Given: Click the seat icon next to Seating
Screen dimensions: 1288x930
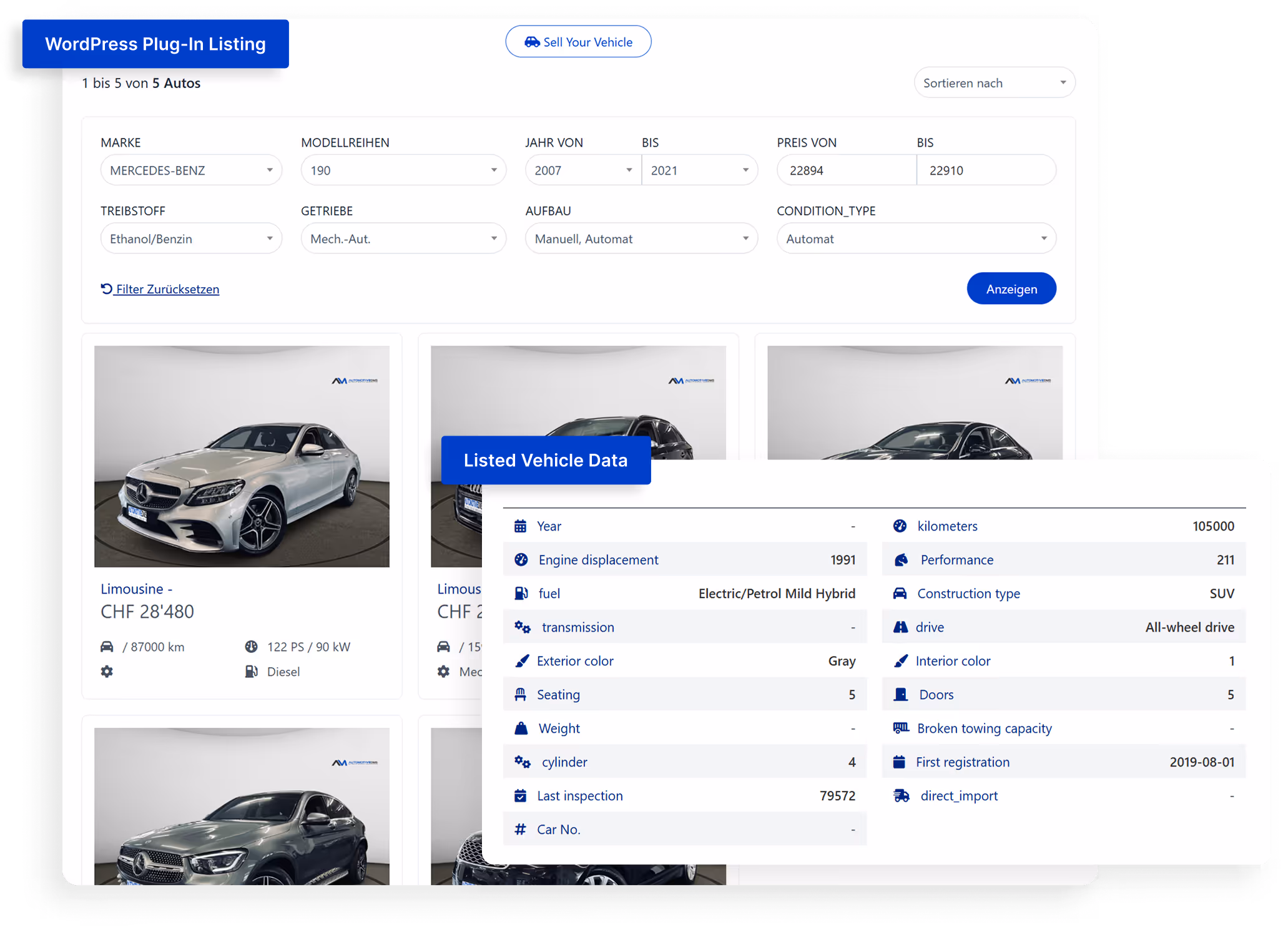Looking at the screenshot, I should point(520,695).
